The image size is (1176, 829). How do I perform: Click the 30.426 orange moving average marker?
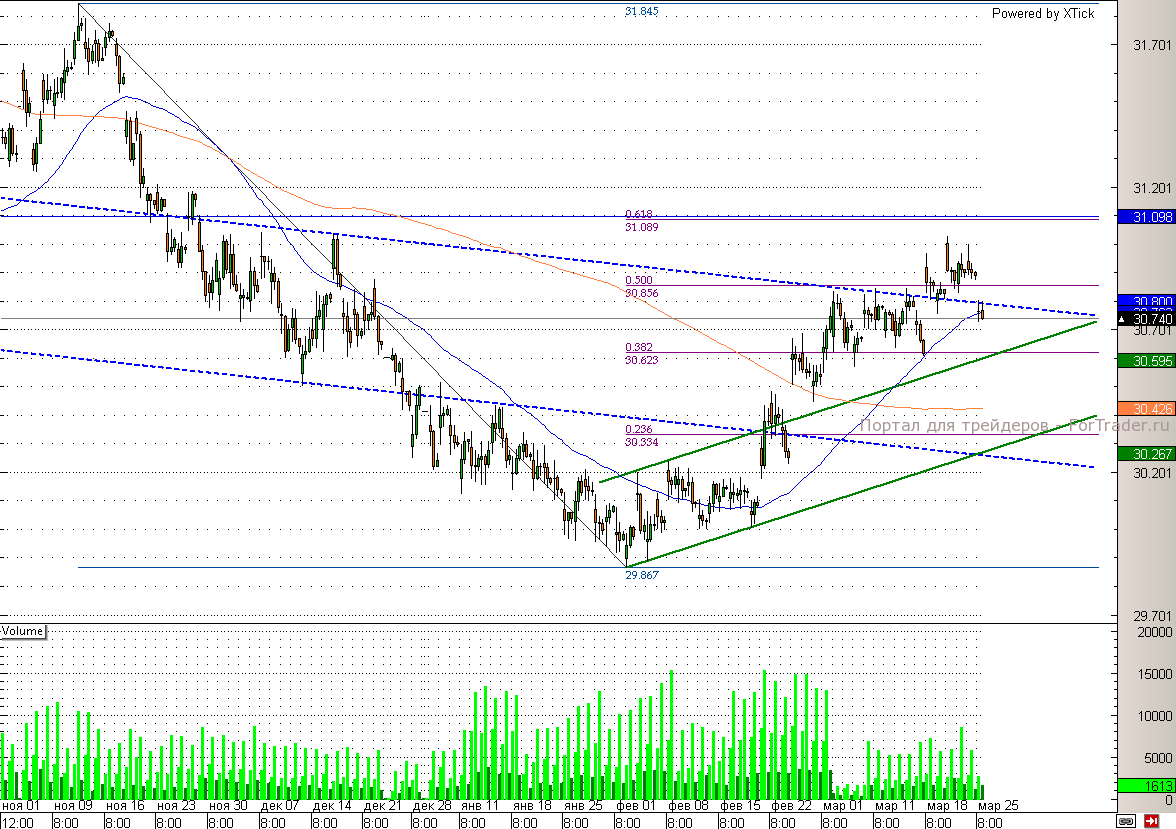click(x=1146, y=409)
